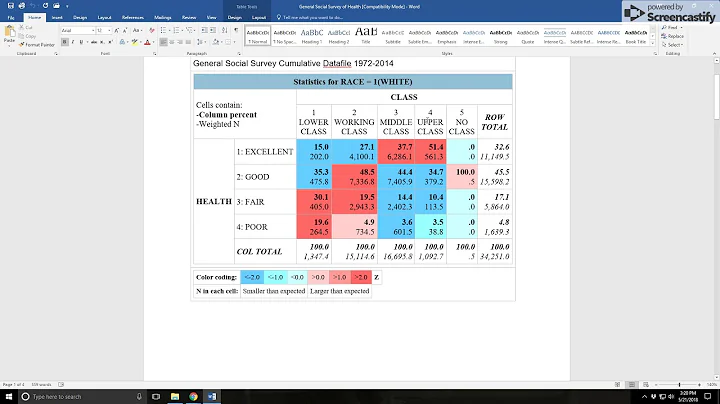Click the Text Effects icon
This screenshot has width=720, height=404.
122,42
